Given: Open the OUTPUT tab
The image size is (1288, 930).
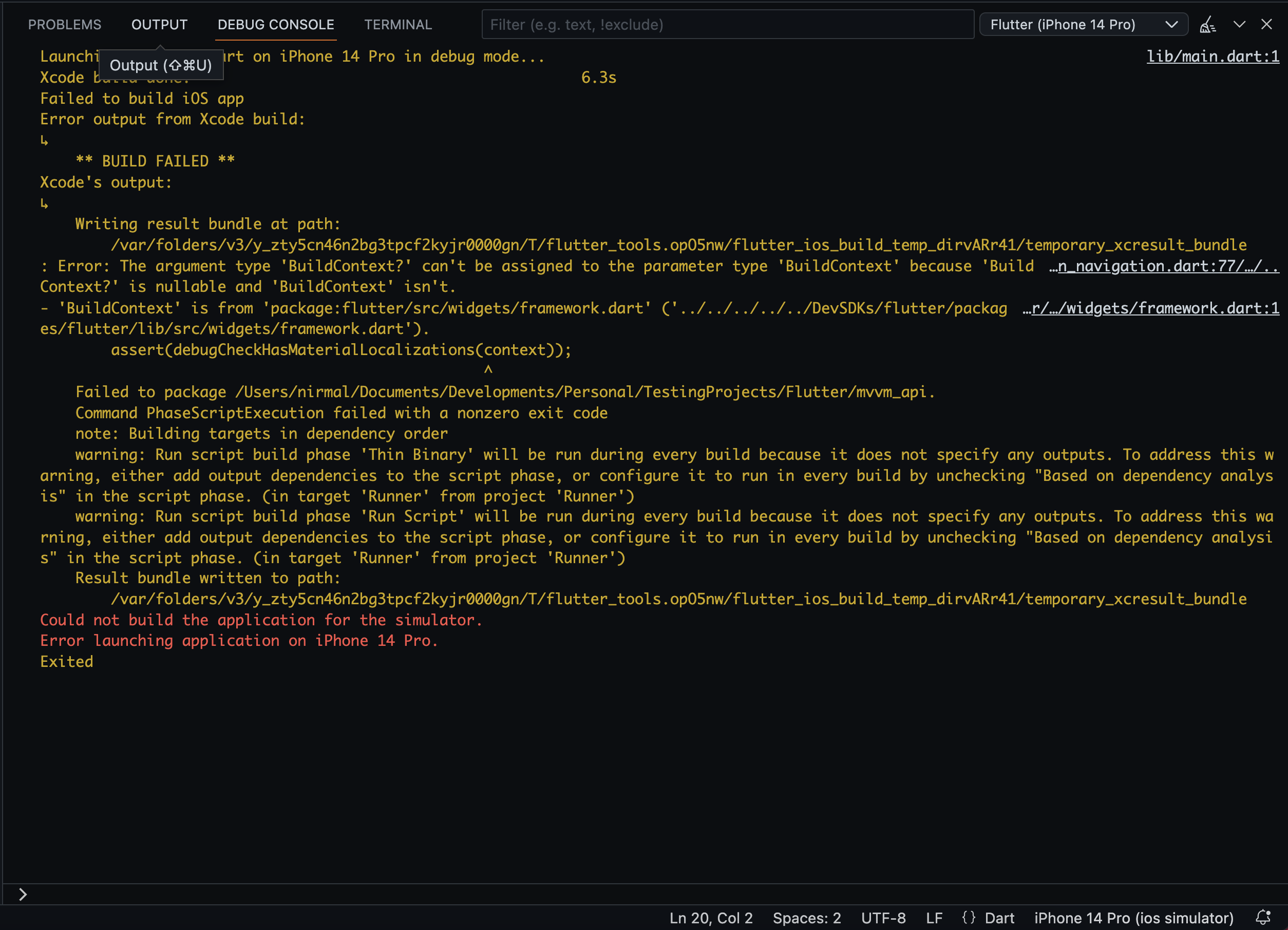Looking at the screenshot, I should 159,25.
